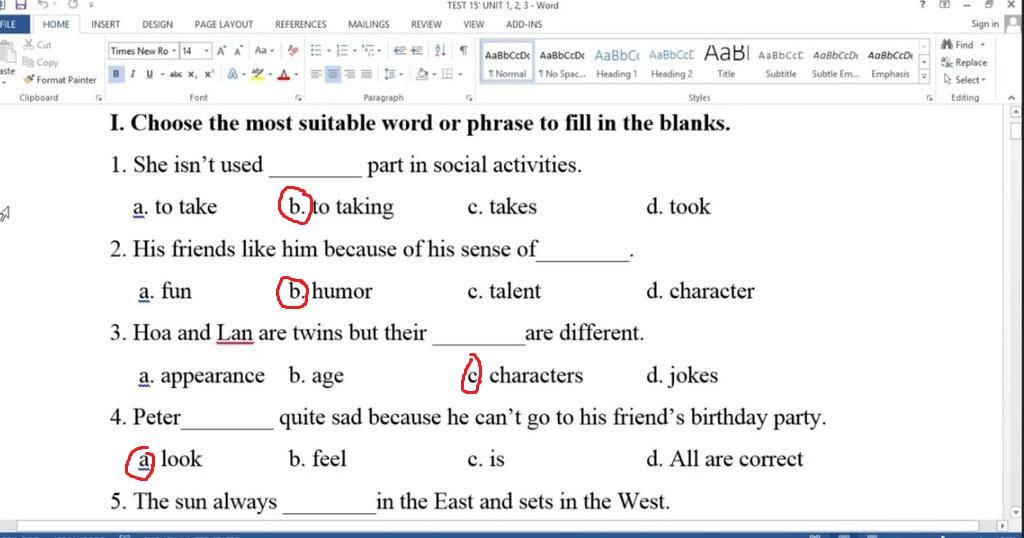Shrink the font size
Image resolution: width=1024 pixels, height=538 pixels.
point(238,51)
